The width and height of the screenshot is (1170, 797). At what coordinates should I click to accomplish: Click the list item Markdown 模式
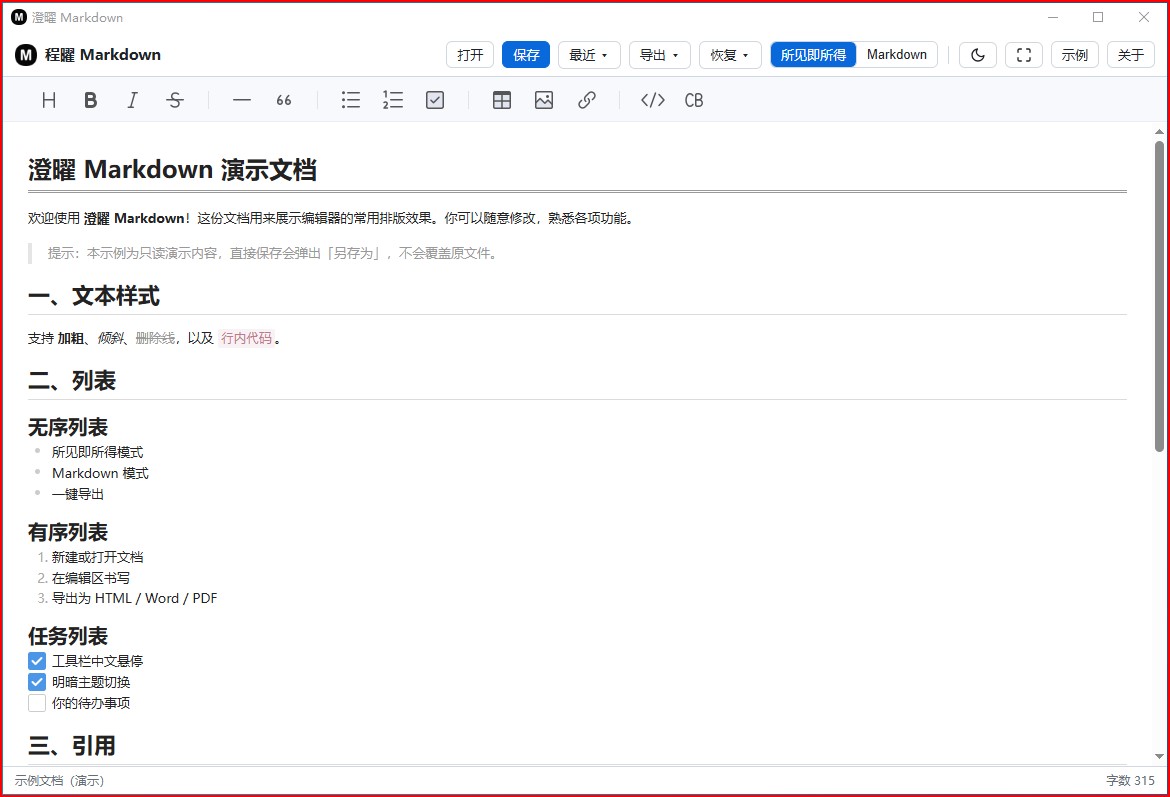click(x=100, y=473)
